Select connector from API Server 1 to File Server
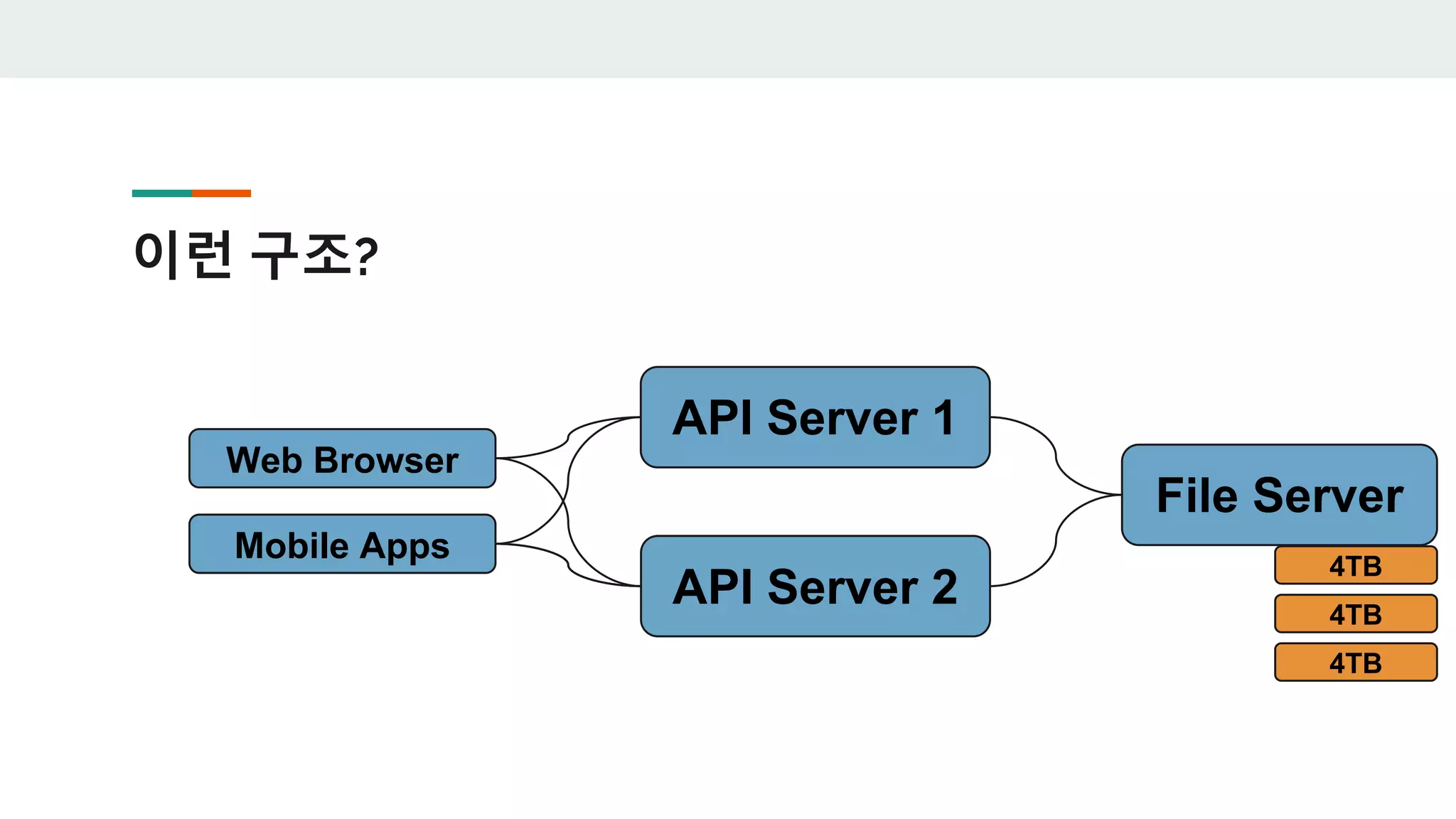The image size is (1456, 819). [1056, 456]
